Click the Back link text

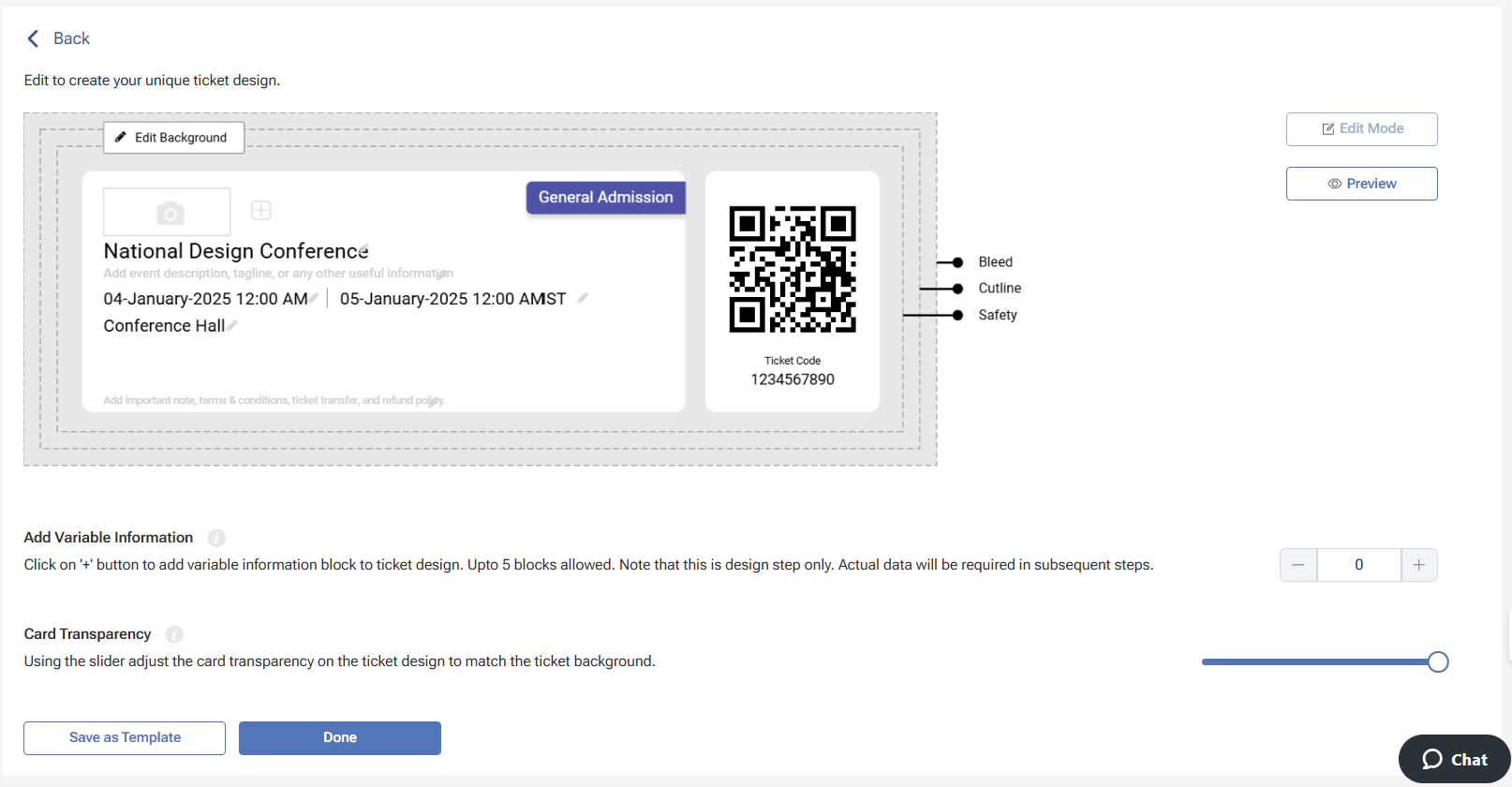71,38
